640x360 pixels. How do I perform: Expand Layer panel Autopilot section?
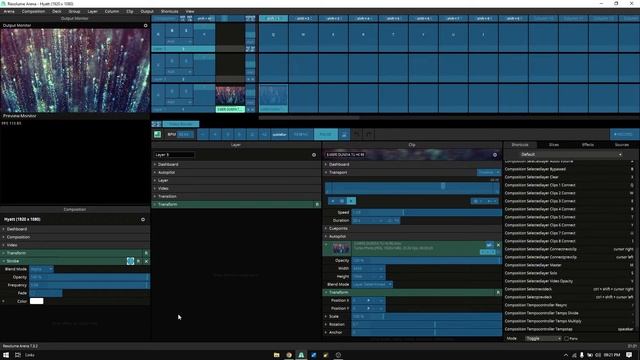pyautogui.click(x=155, y=173)
